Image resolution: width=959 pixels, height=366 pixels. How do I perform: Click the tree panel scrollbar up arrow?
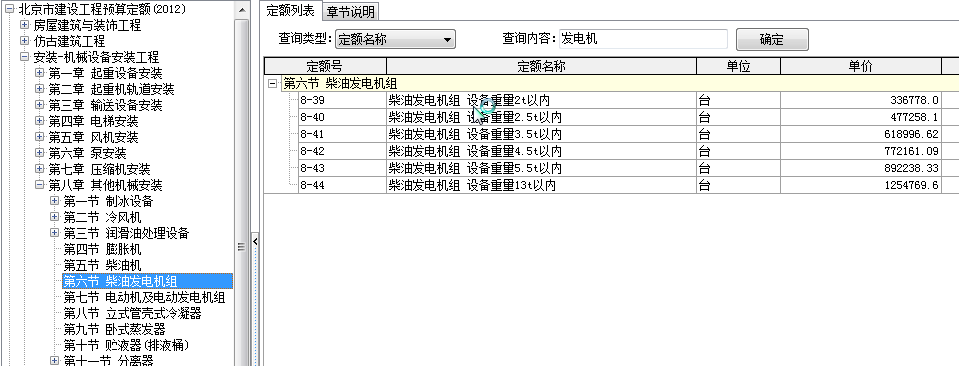[242, 10]
